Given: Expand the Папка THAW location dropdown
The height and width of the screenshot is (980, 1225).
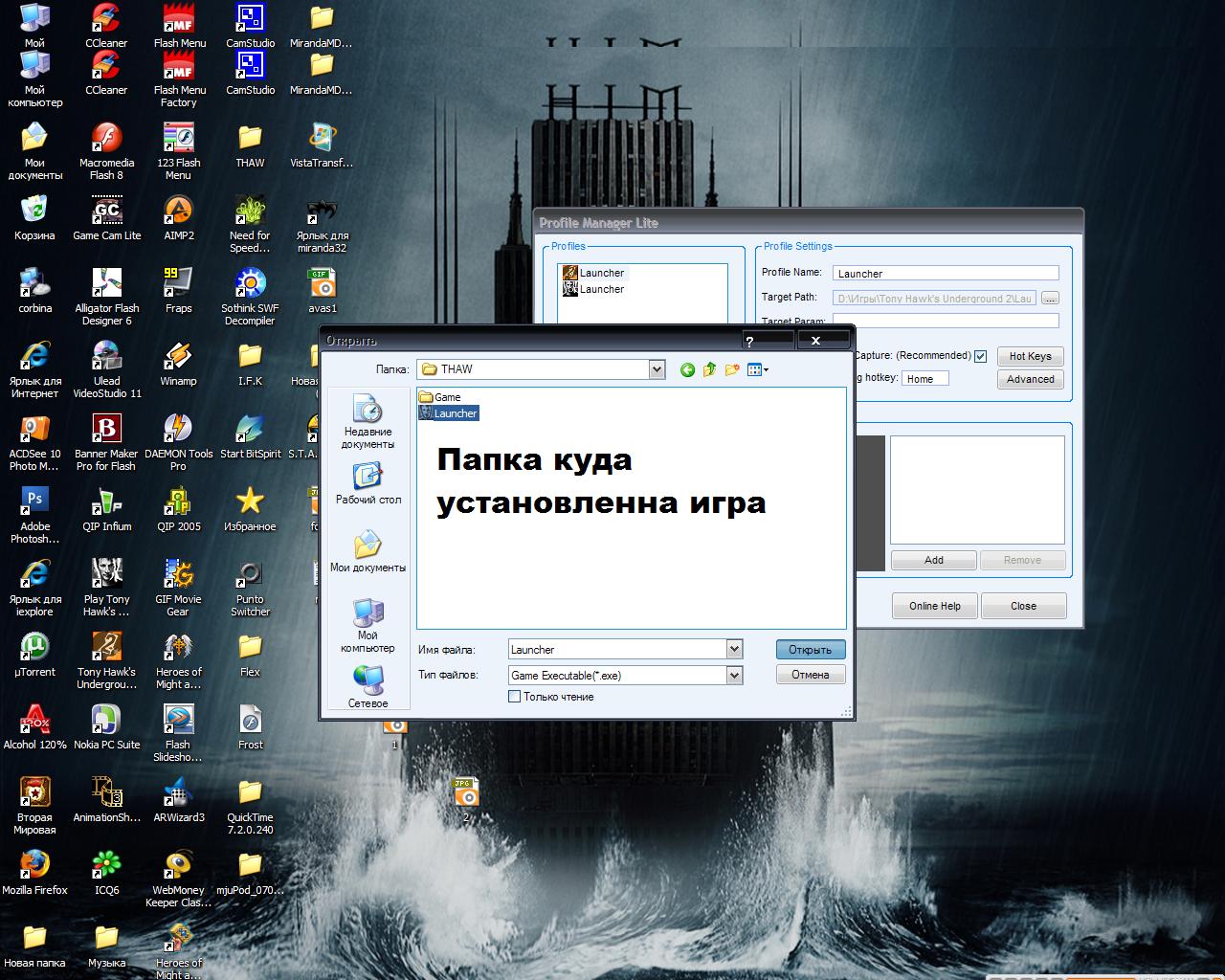Looking at the screenshot, I should pos(657,369).
